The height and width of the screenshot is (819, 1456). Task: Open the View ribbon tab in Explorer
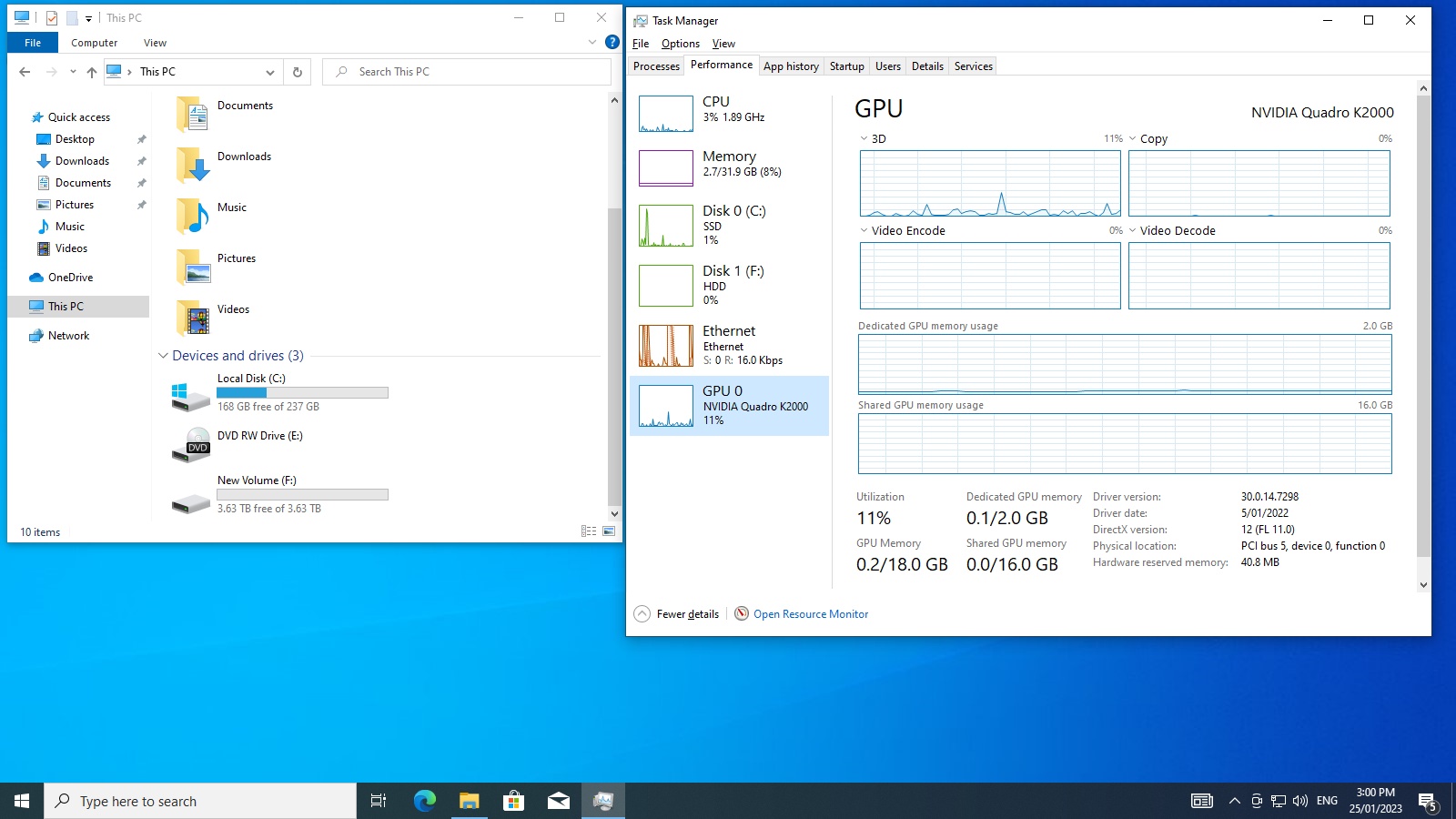point(155,43)
